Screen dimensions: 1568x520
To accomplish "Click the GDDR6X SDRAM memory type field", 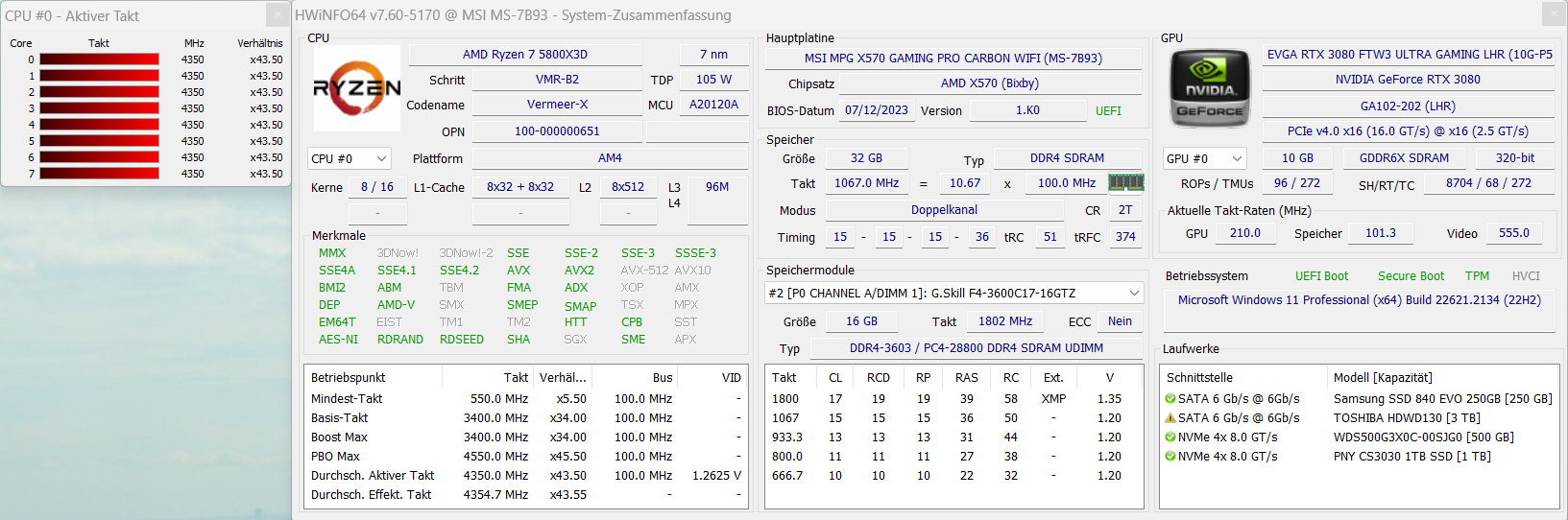I will [x=1404, y=158].
